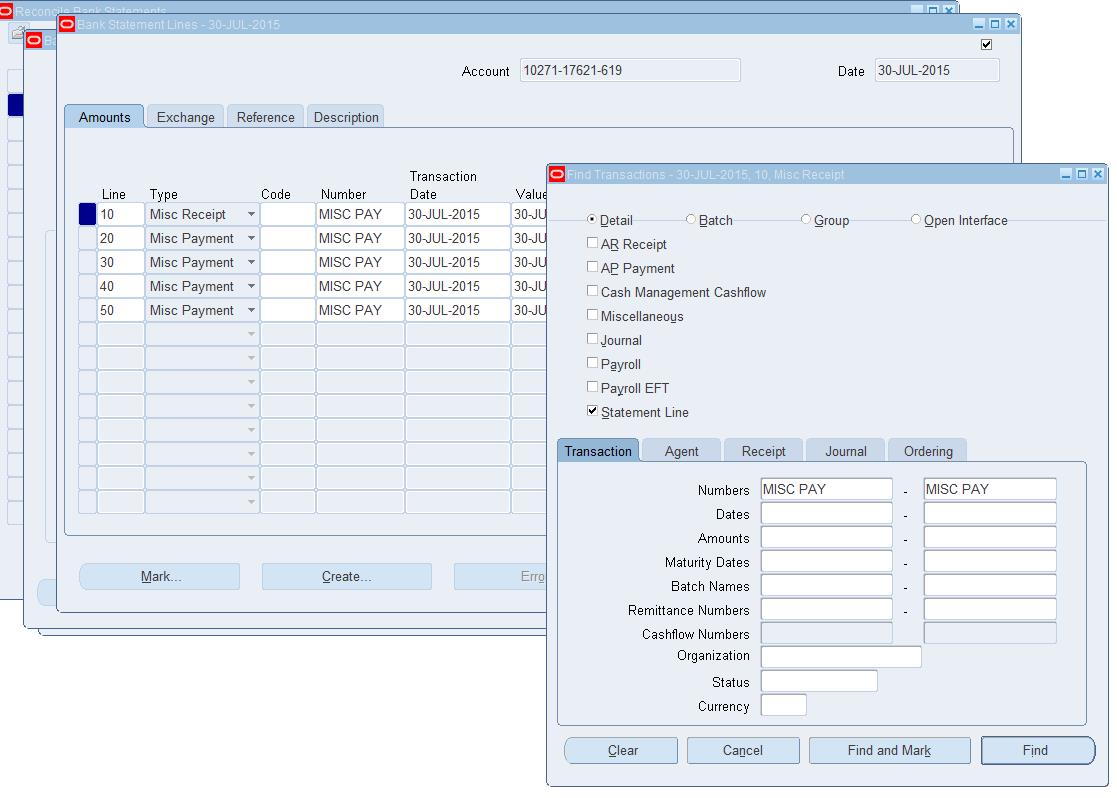Select the Open Interface radio button
This screenshot has width=1117, height=798.
[915, 219]
